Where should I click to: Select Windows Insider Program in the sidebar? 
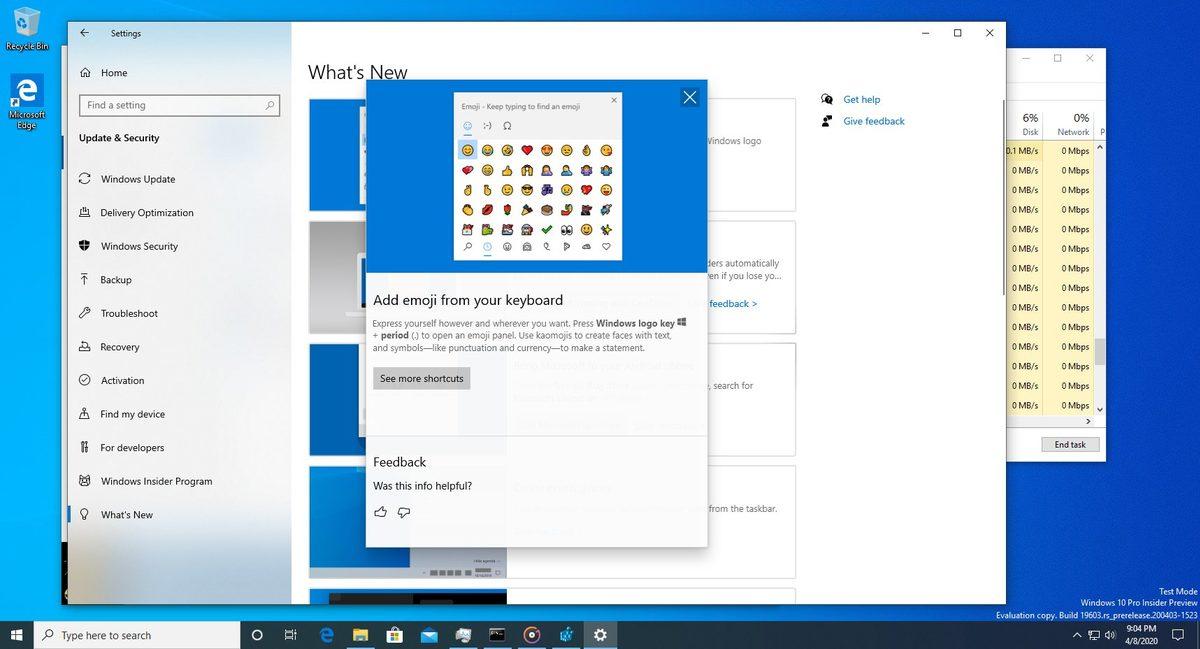coord(155,481)
